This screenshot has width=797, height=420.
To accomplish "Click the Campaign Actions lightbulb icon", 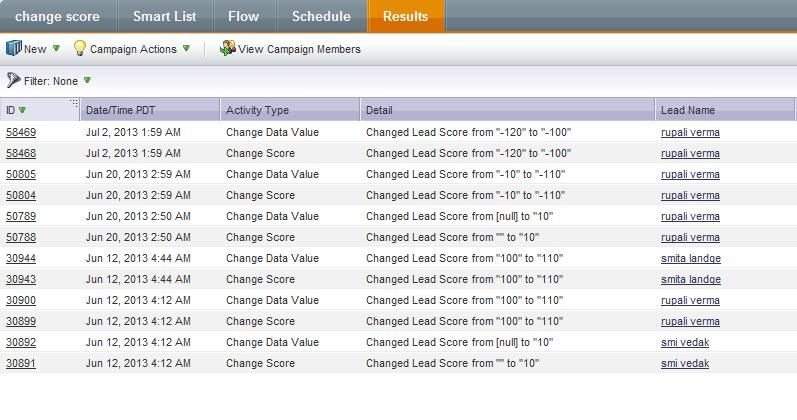I will (x=80, y=48).
